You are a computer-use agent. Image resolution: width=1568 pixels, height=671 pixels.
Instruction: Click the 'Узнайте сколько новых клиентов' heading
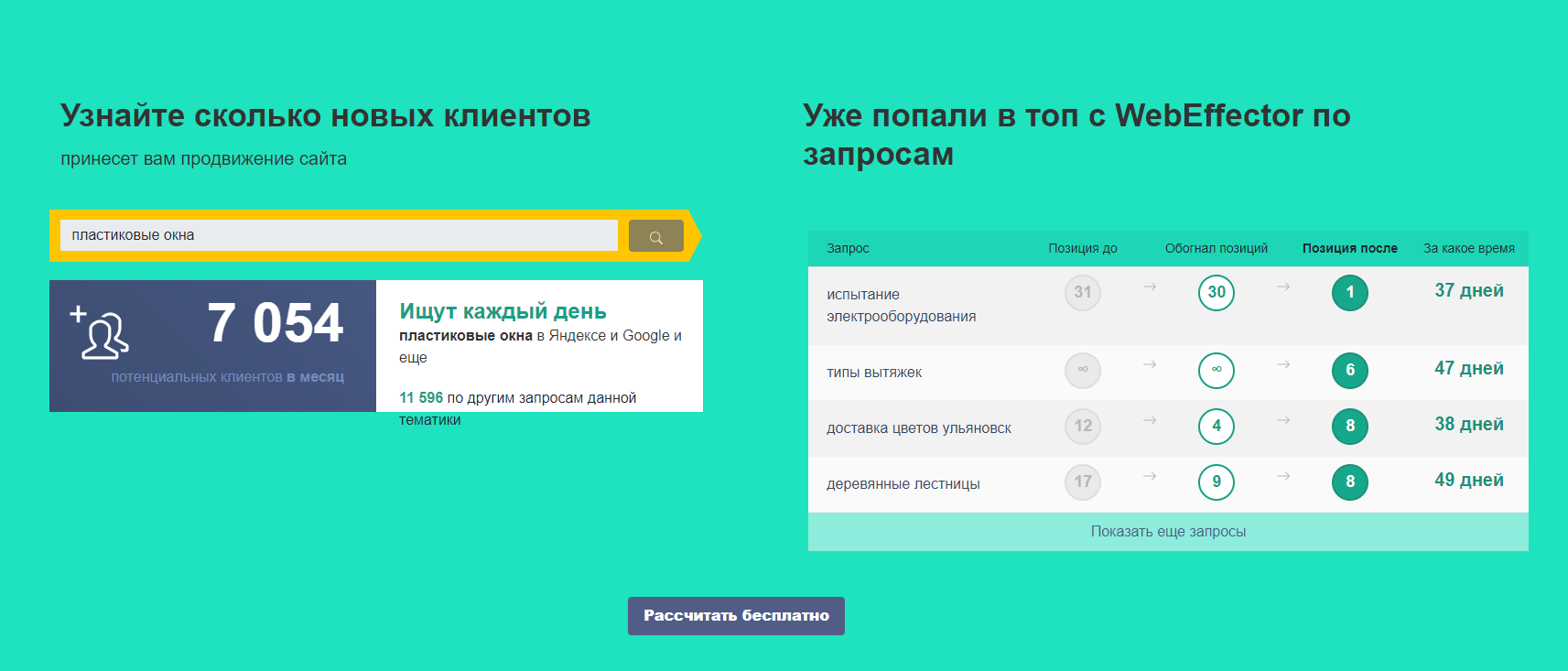(326, 116)
